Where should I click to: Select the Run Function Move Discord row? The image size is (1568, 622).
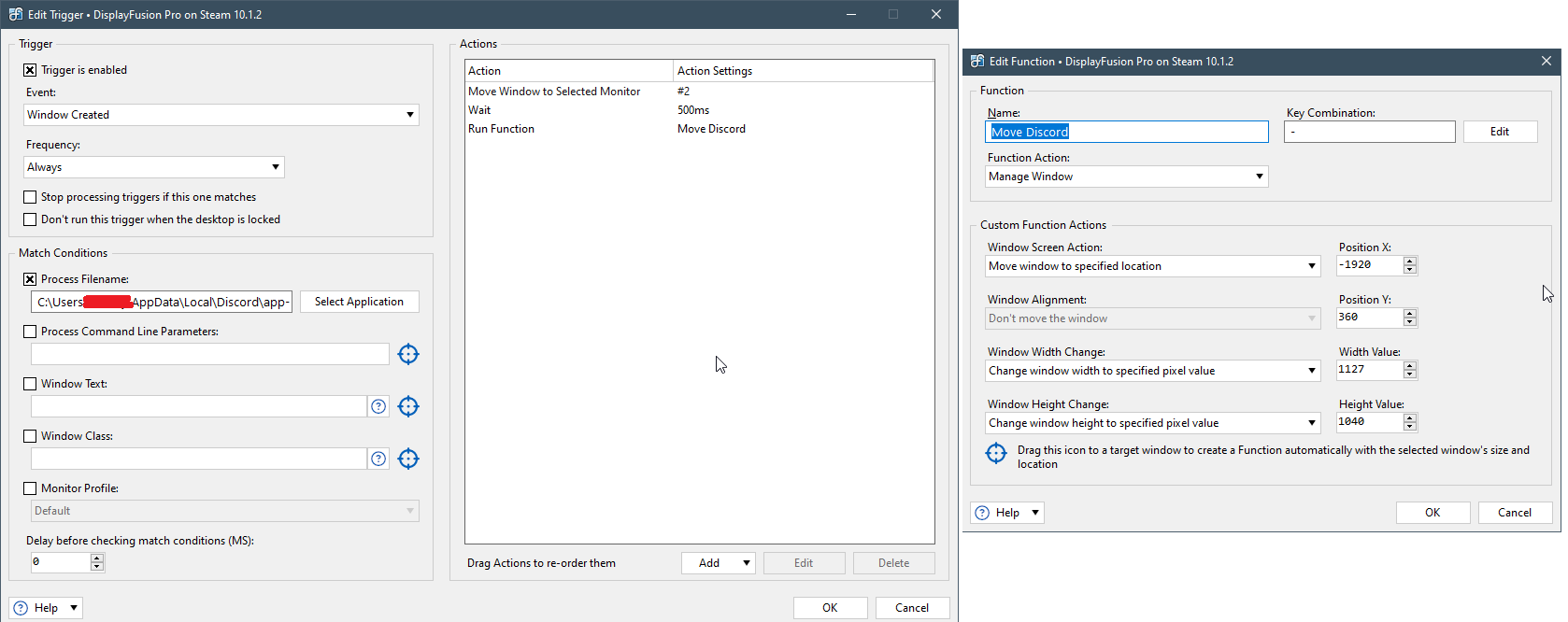click(x=699, y=129)
